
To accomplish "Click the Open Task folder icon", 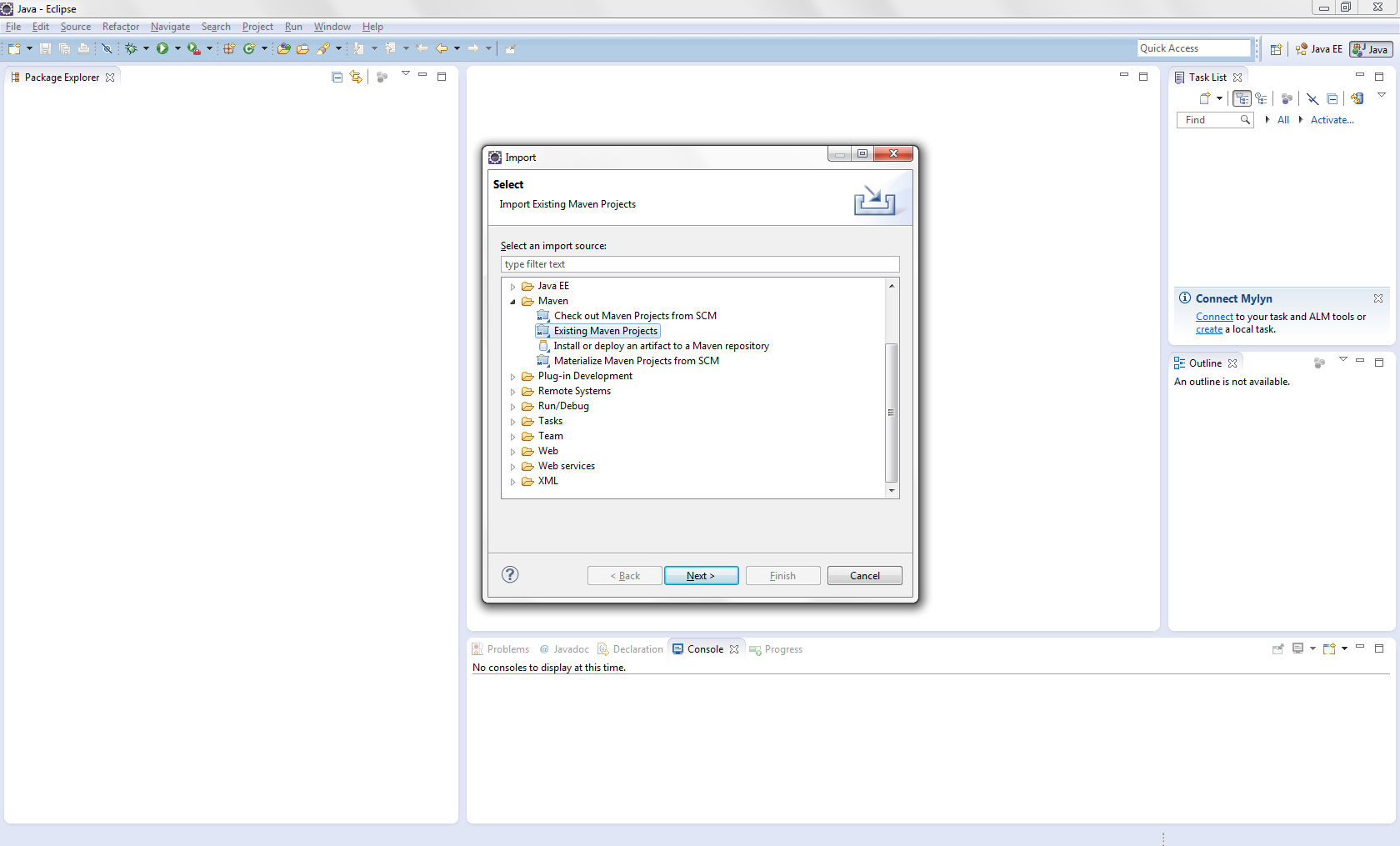I will [302, 48].
